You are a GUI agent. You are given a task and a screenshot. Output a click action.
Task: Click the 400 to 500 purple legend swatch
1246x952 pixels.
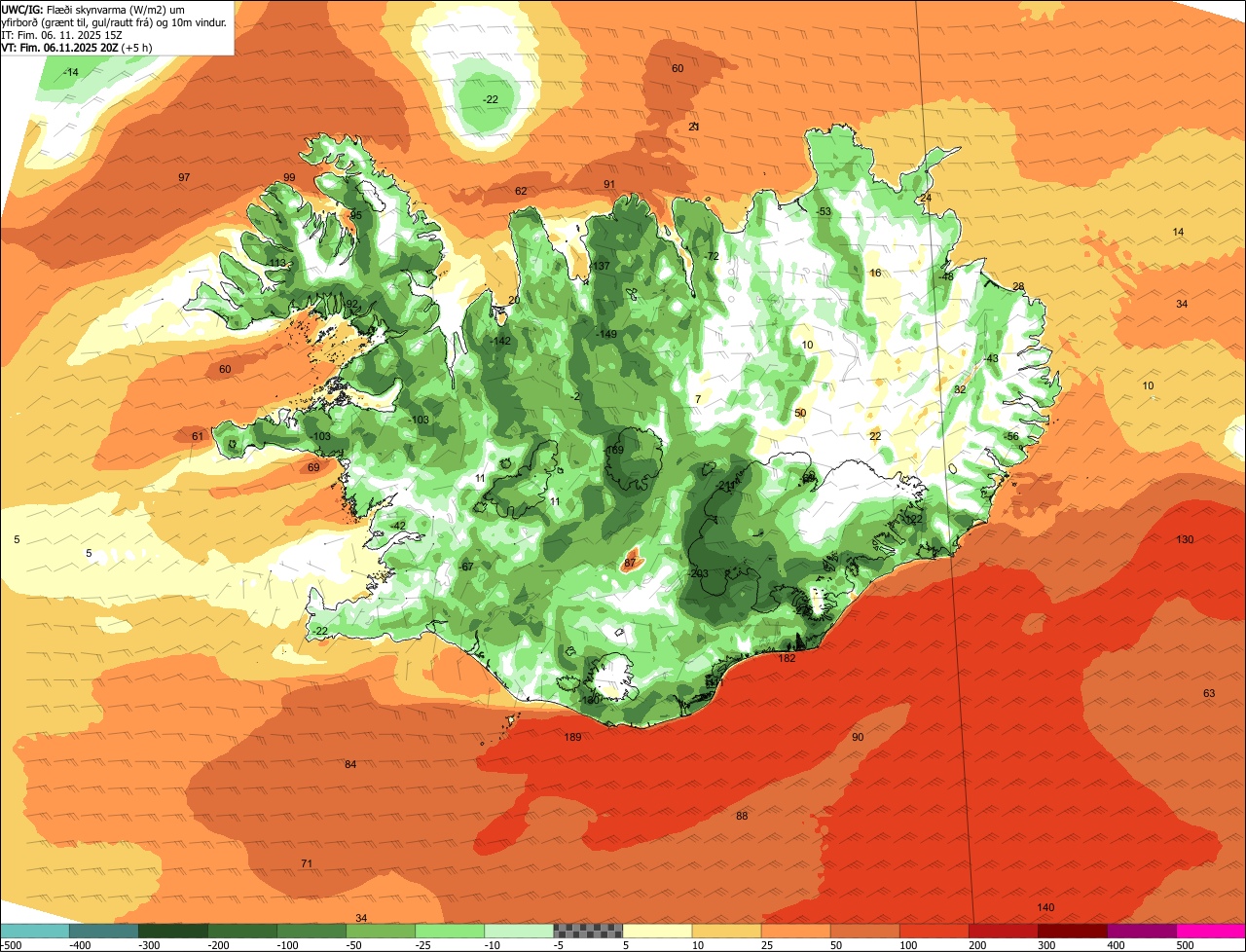tap(1141, 931)
